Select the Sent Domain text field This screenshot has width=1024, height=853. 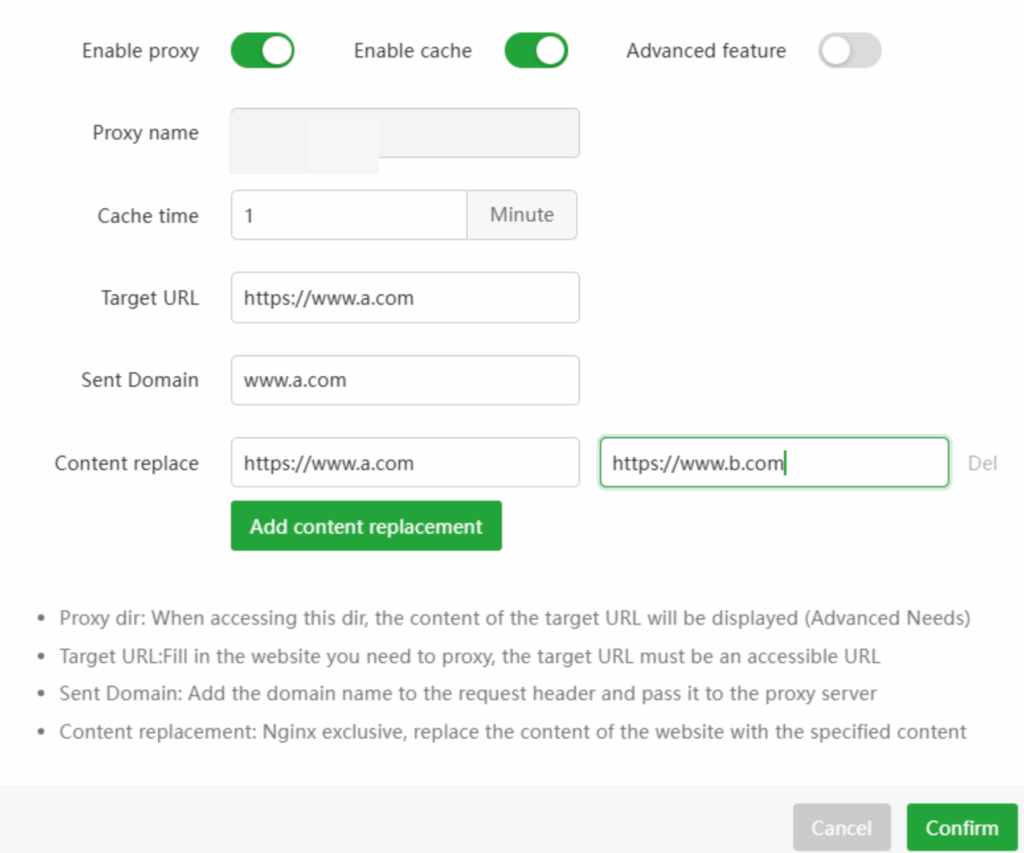[x=405, y=381]
